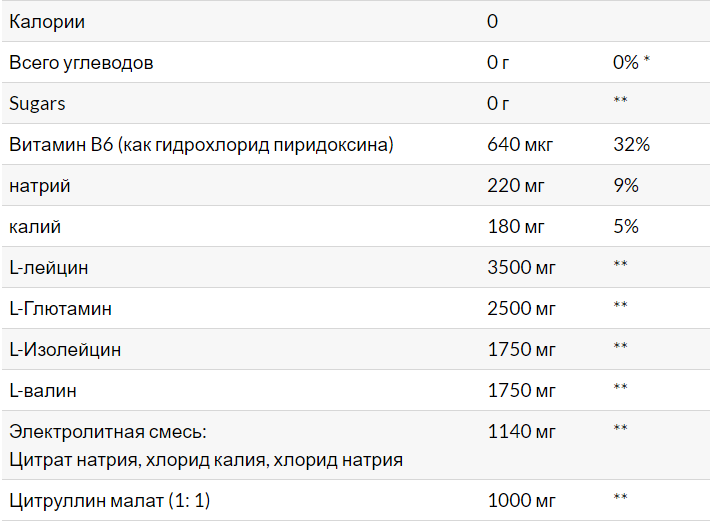
Task: Select the натрий row label
Action: coord(40,185)
